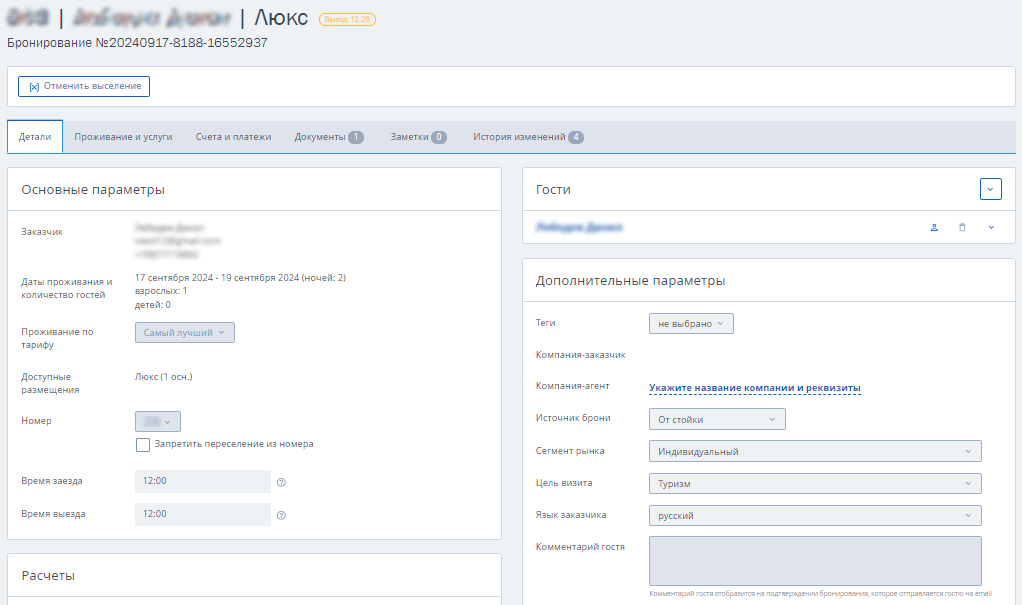
Task: Click the Заметки count badge
Action: point(439,137)
